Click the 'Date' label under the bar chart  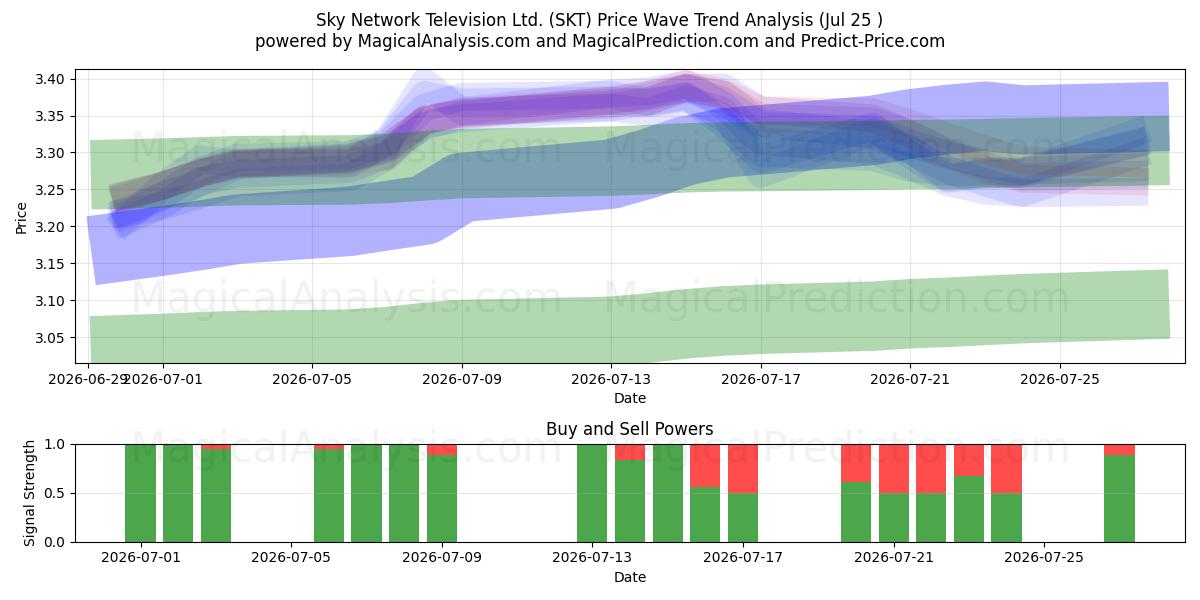pos(630,577)
